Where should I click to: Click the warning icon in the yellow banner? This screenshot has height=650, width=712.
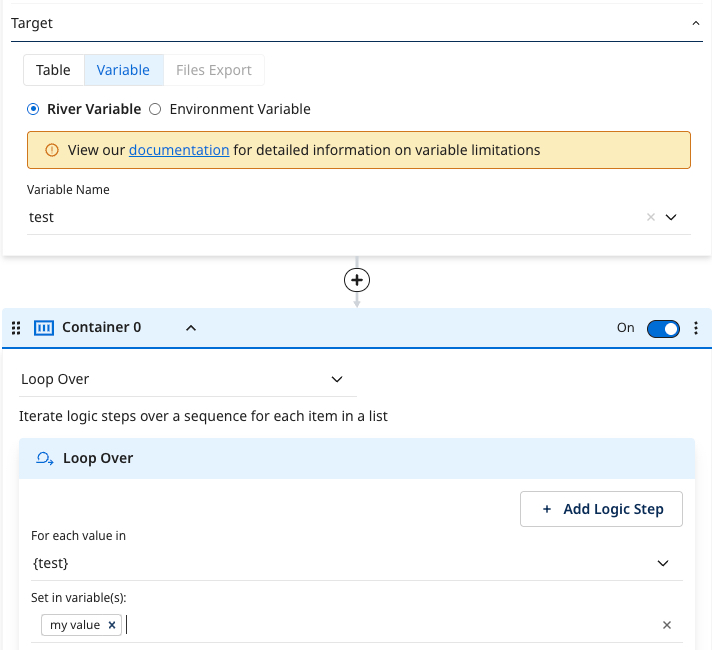[x=52, y=151]
